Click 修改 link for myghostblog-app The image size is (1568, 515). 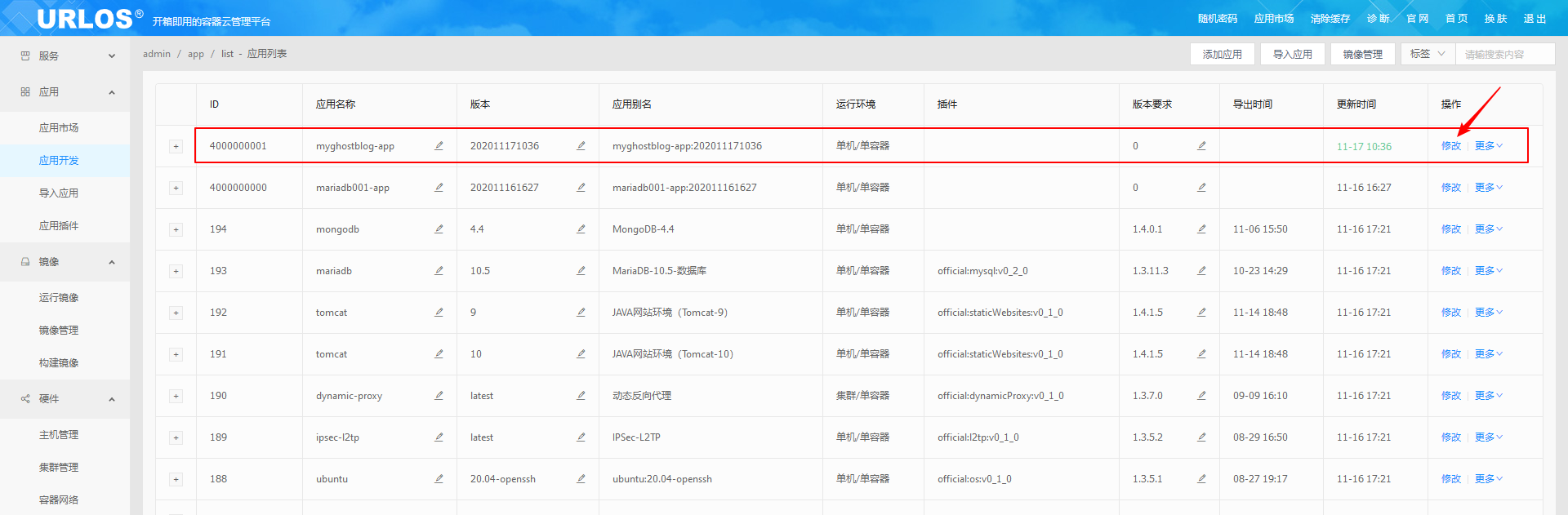tap(1451, 146)
